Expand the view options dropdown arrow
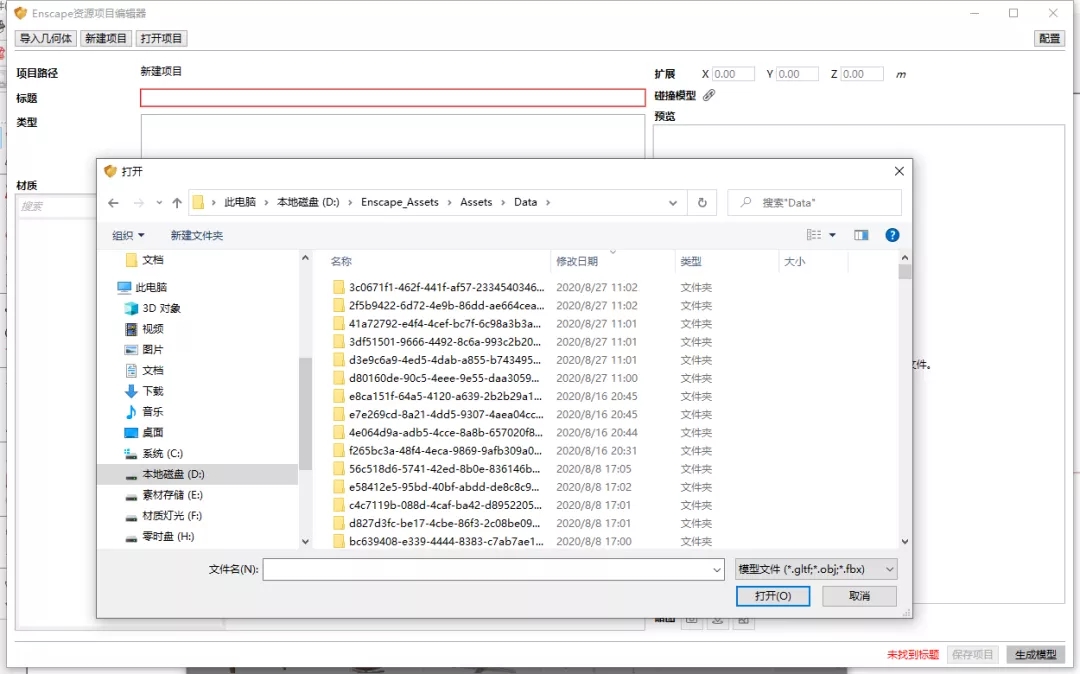Viewport: 1080px width, 674px height. click(x=832, y=235)
